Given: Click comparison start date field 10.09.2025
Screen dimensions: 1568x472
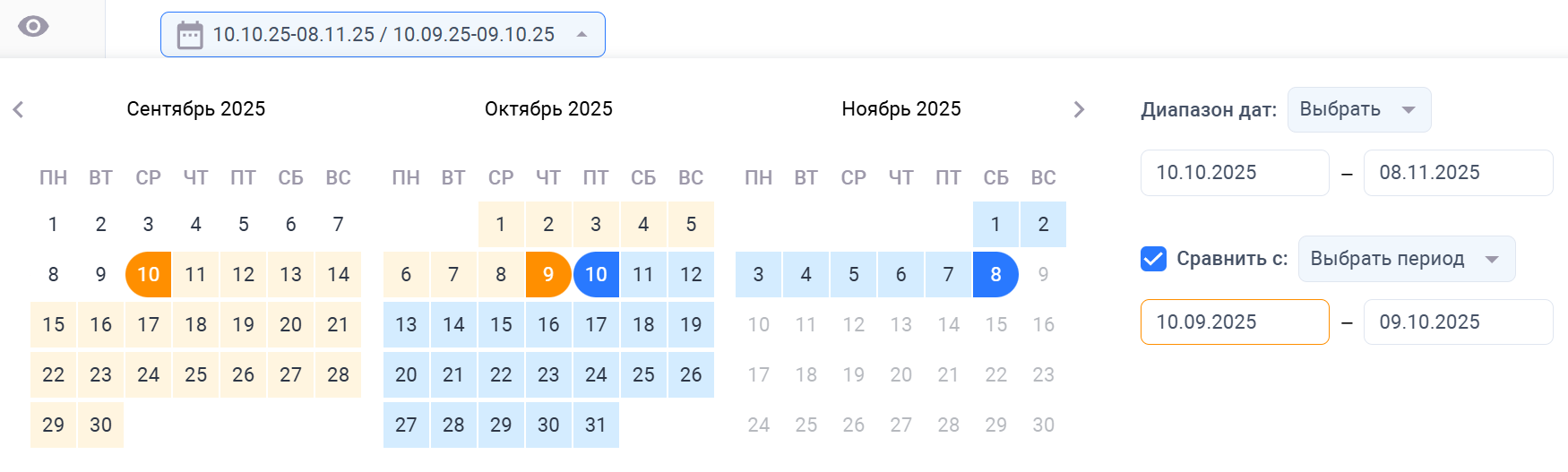Looking at the screenshot, I should click(x=1234, y=322).
